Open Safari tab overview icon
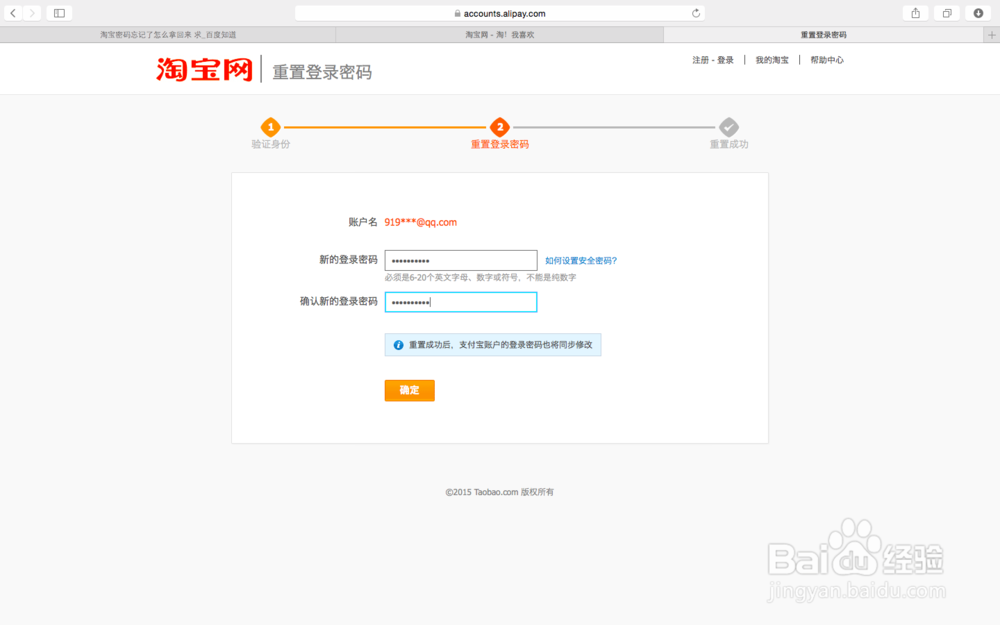The image size is (1000, 625). click(x=946, y=12)
